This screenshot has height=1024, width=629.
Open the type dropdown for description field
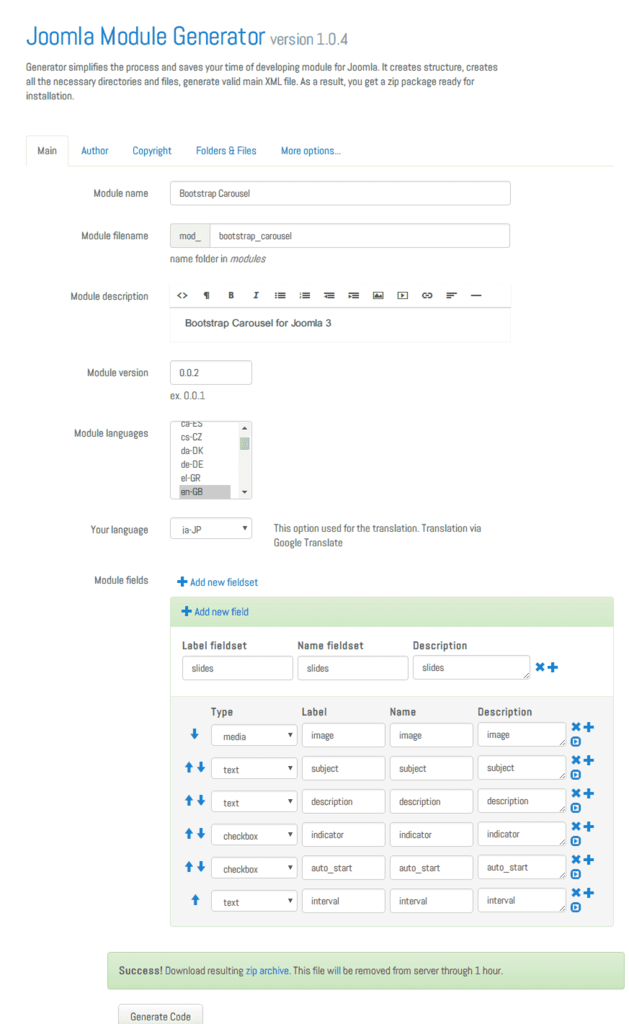click(254, 802)
